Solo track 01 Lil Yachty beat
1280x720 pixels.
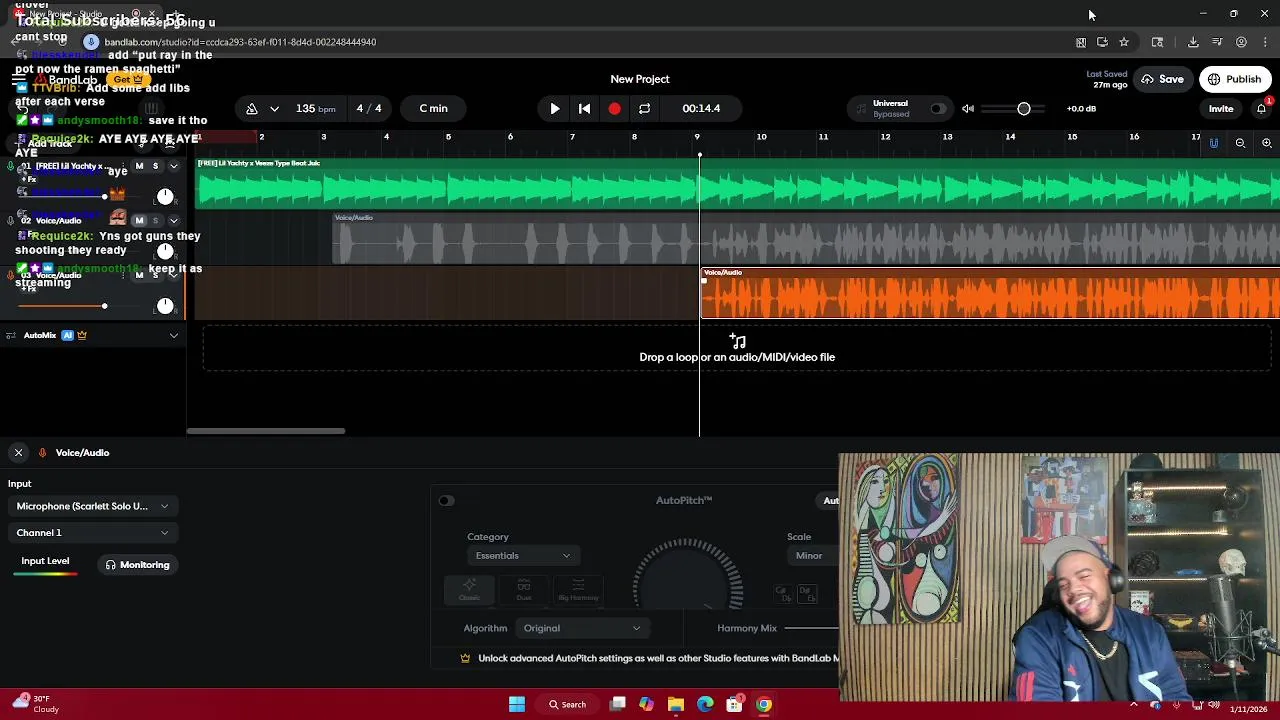tap(155, 166)
